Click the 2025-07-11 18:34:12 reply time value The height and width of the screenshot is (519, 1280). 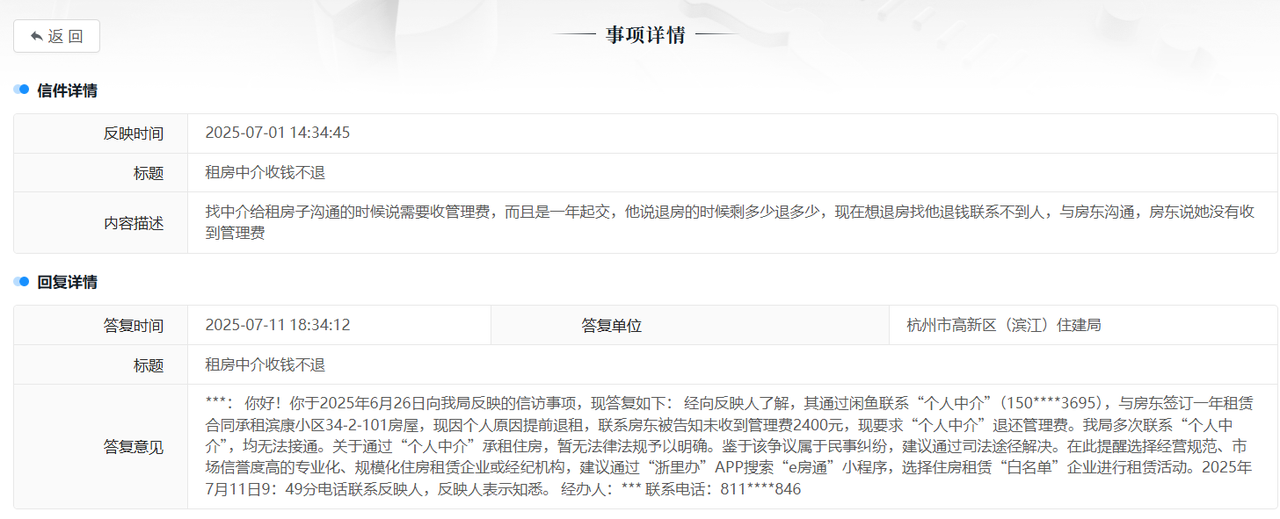coord(277,325)
